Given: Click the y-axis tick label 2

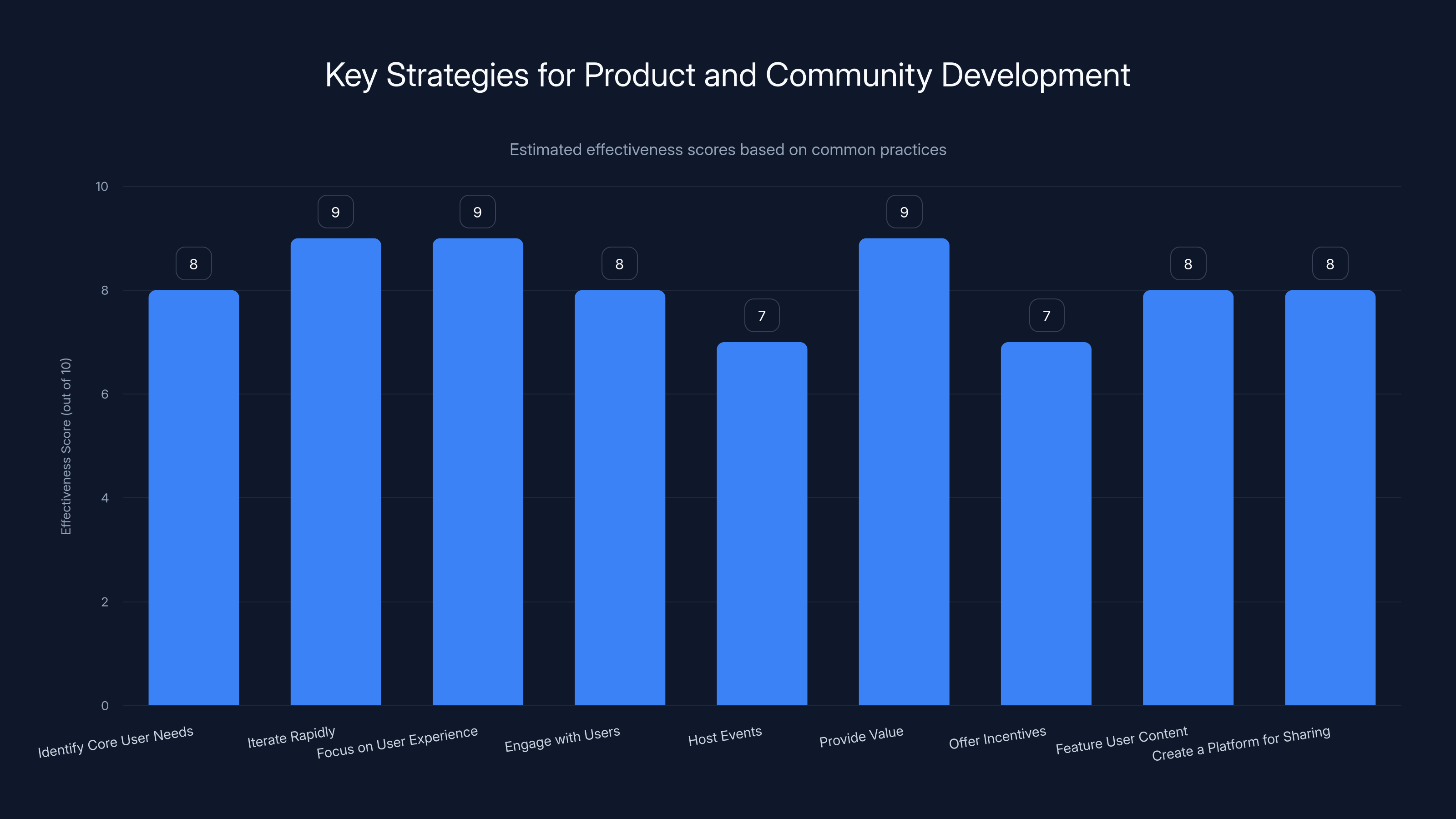Looking at the screenshot, I should [105, 602].
